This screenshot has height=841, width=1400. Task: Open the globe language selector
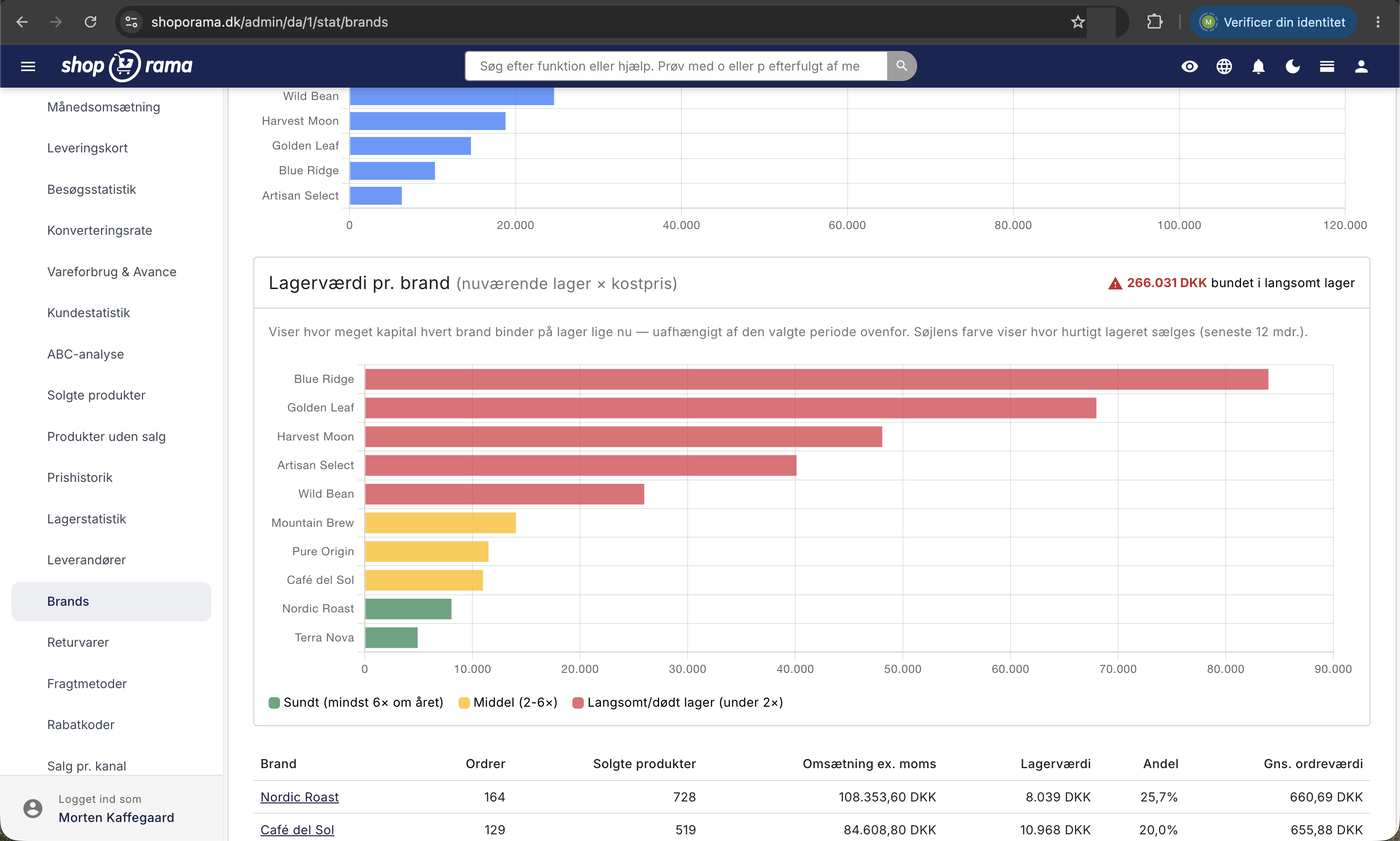1224,66
